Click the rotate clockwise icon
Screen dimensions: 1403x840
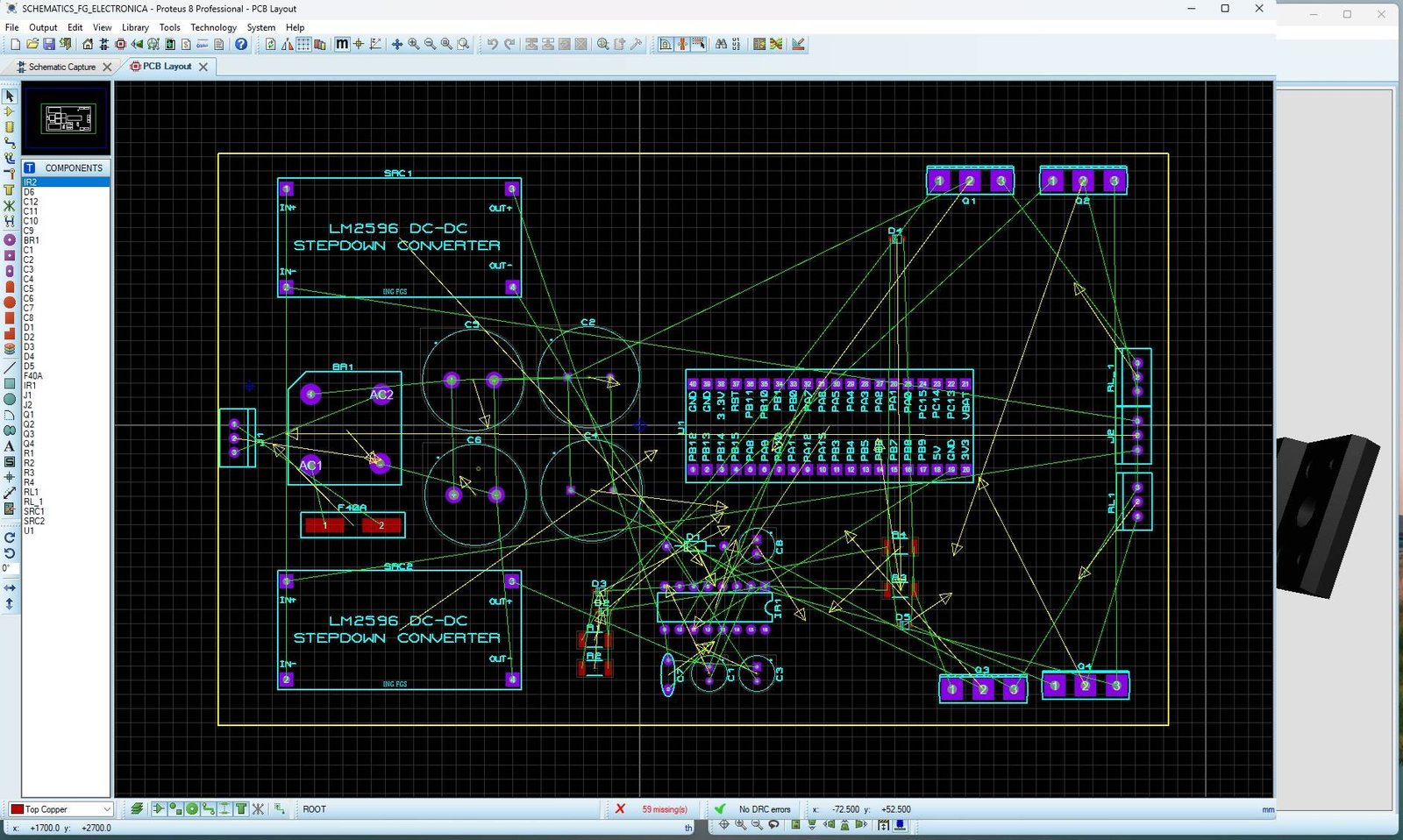pyautogui.click(x=10, y=537)
